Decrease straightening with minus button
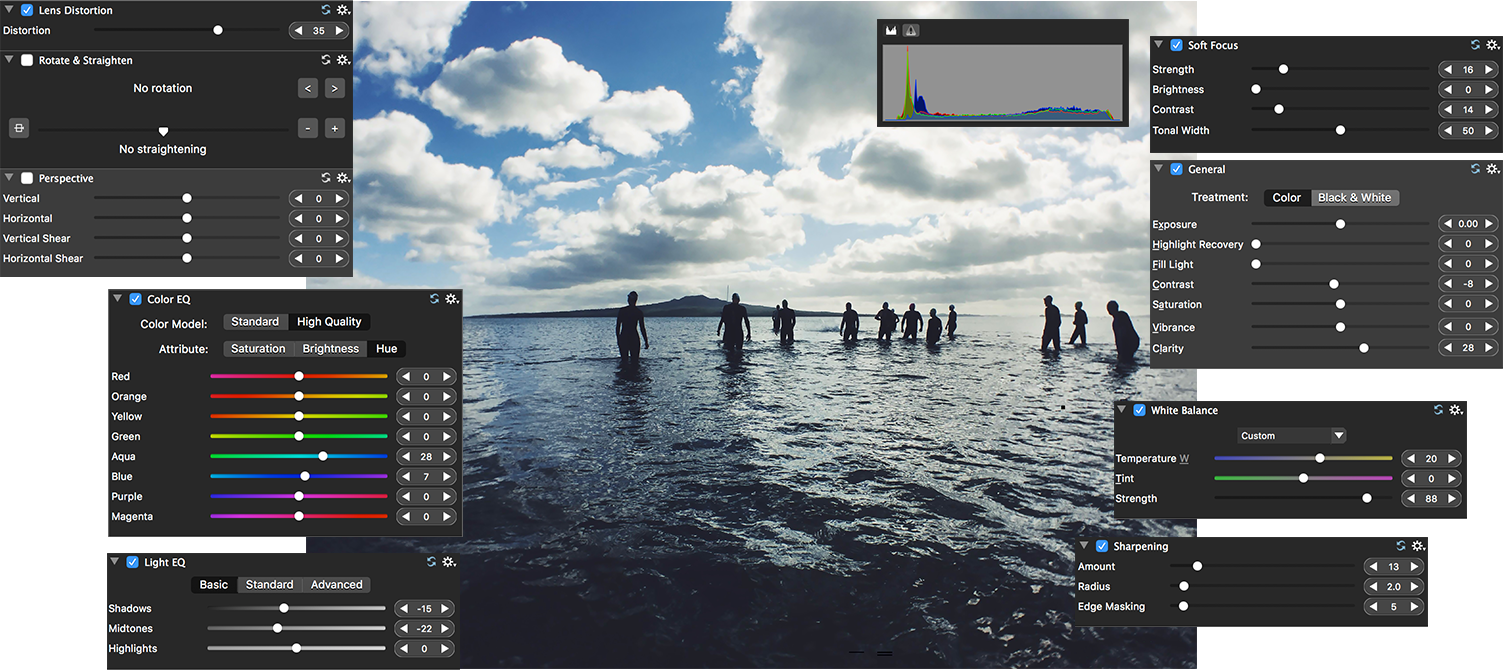 tap(308, 128)
